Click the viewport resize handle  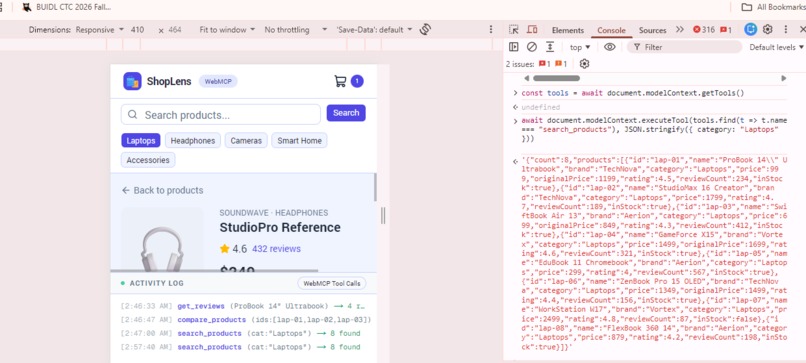click(383, 215)
